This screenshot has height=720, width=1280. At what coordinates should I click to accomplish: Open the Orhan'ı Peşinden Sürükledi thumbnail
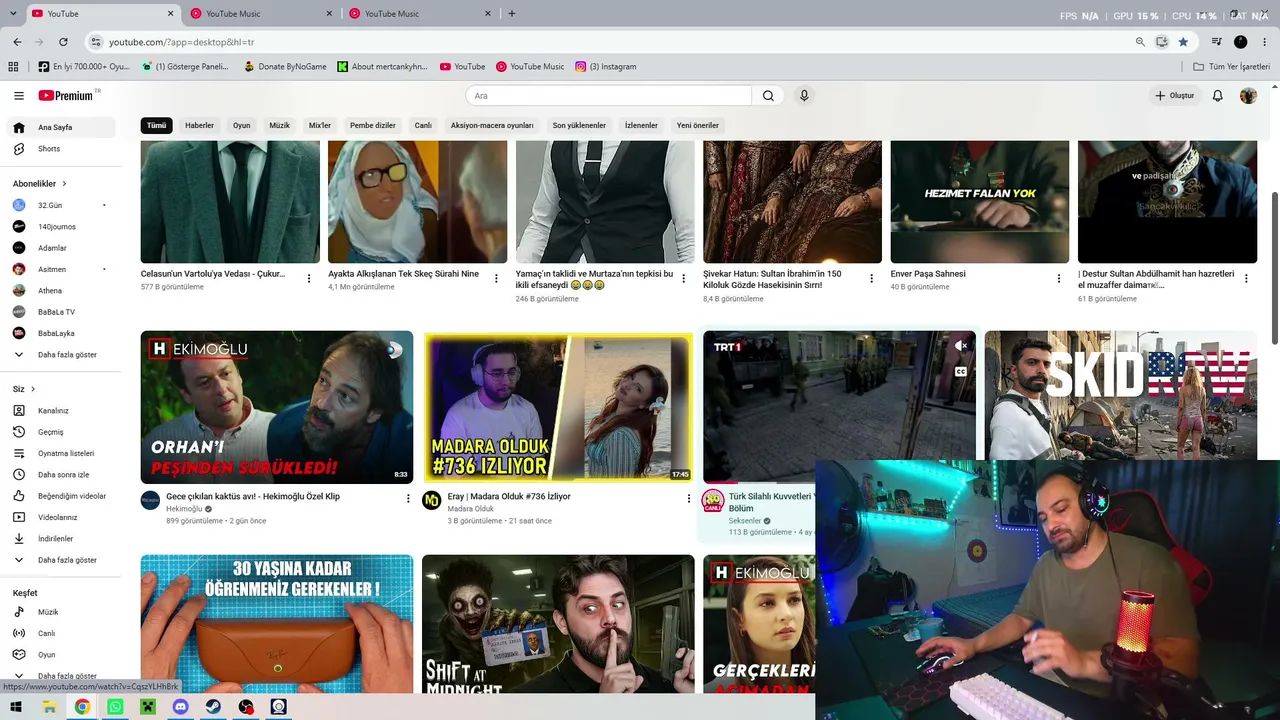click(x=277, y=407)
